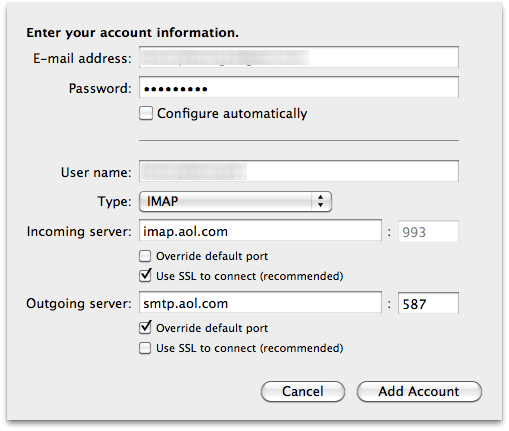Screen dimensions: 509x431
Task: Check Override default port under Incoming server
Action: click(x=145, y=256)
